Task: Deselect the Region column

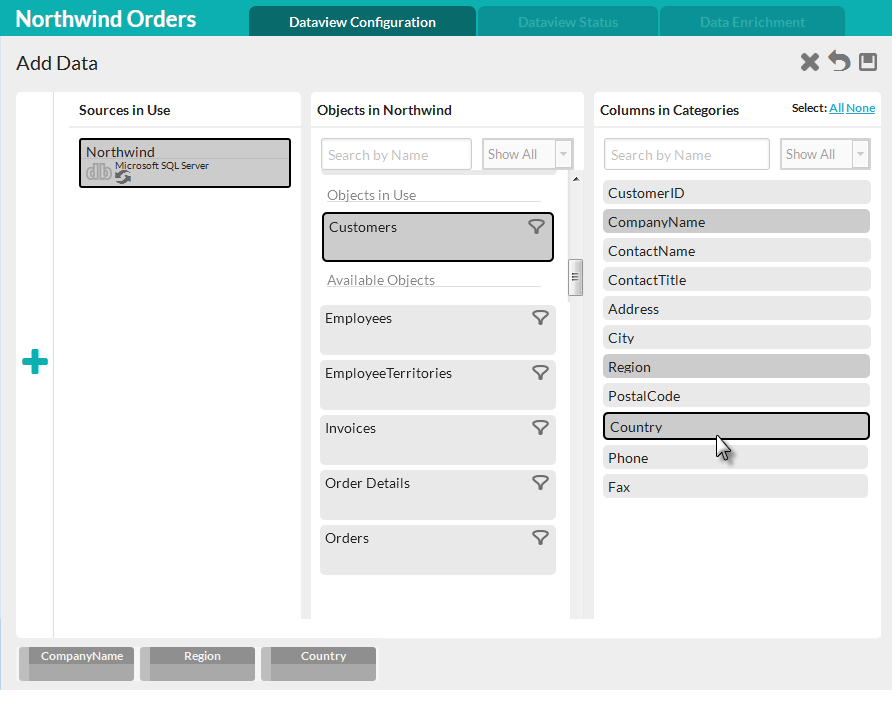Action: pos(737,366)
